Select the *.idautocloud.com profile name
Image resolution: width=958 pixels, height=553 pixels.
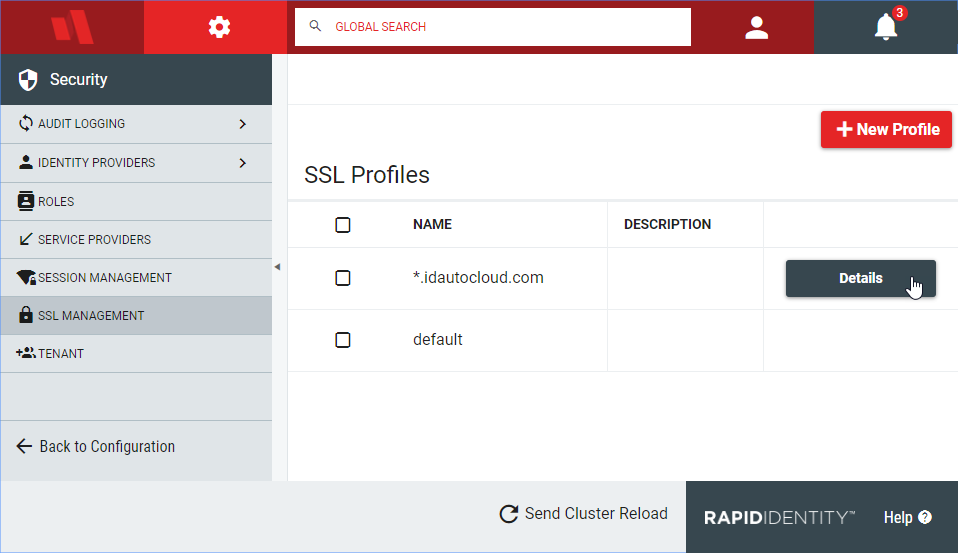(x=478, y=277)
